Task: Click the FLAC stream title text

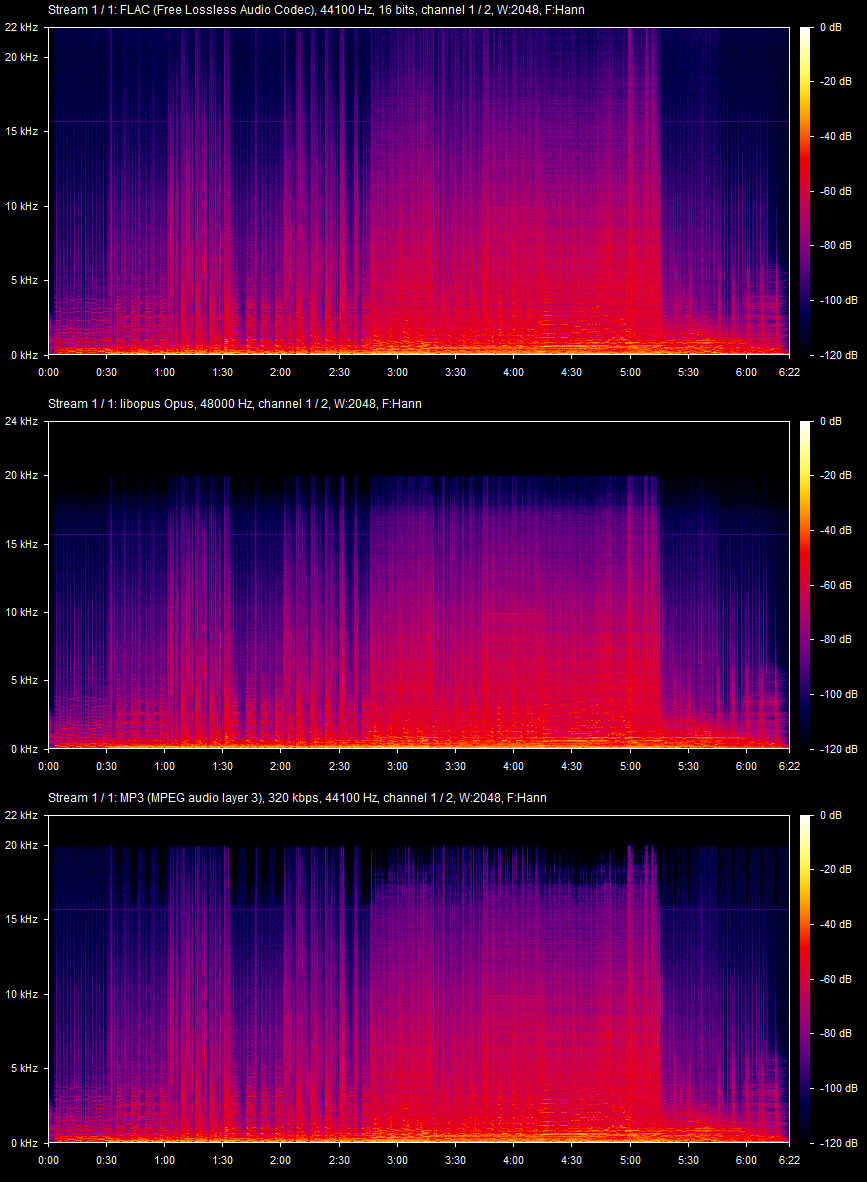Action: click(x=316, y=10)
